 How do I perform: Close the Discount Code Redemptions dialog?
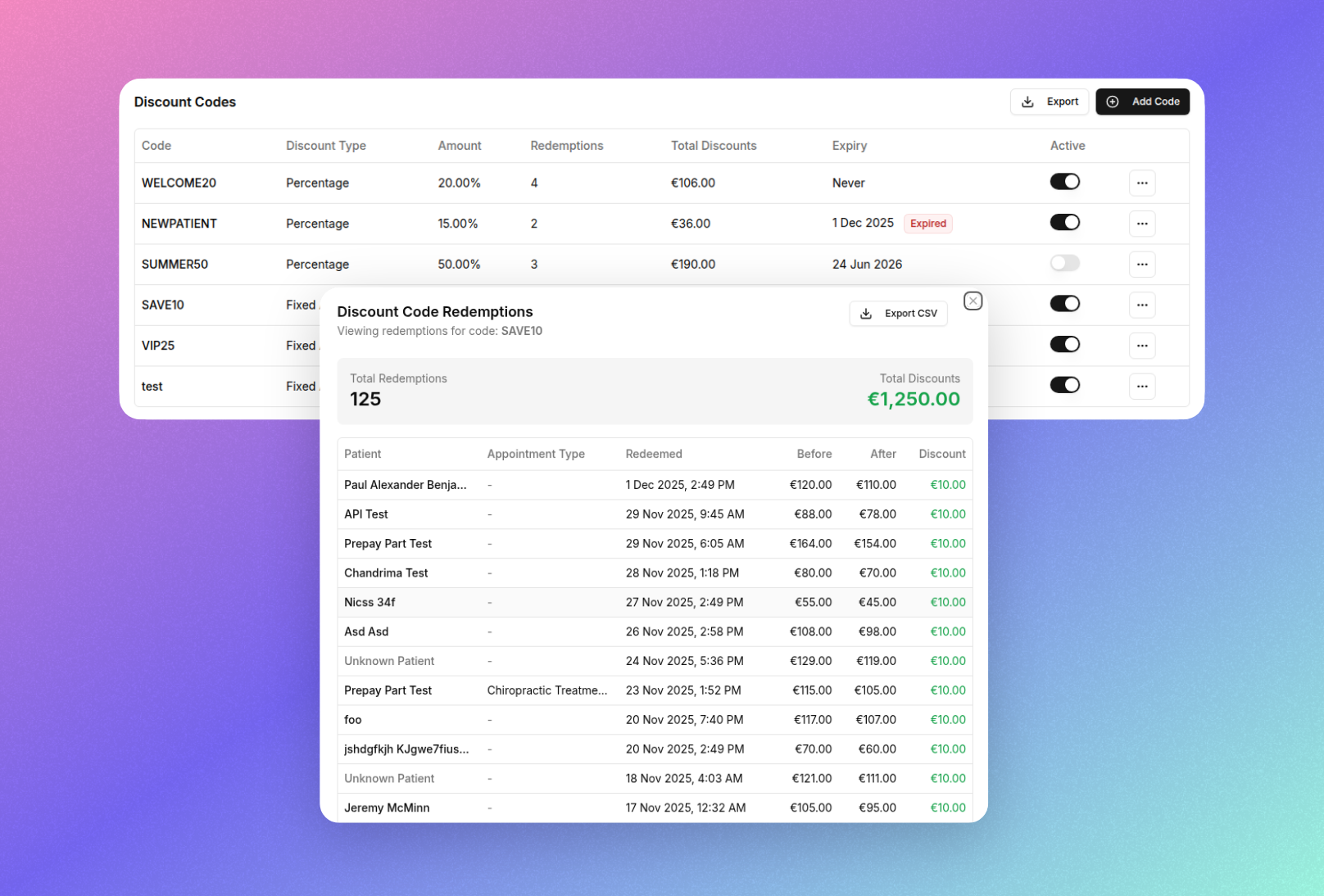pos(973,301)
